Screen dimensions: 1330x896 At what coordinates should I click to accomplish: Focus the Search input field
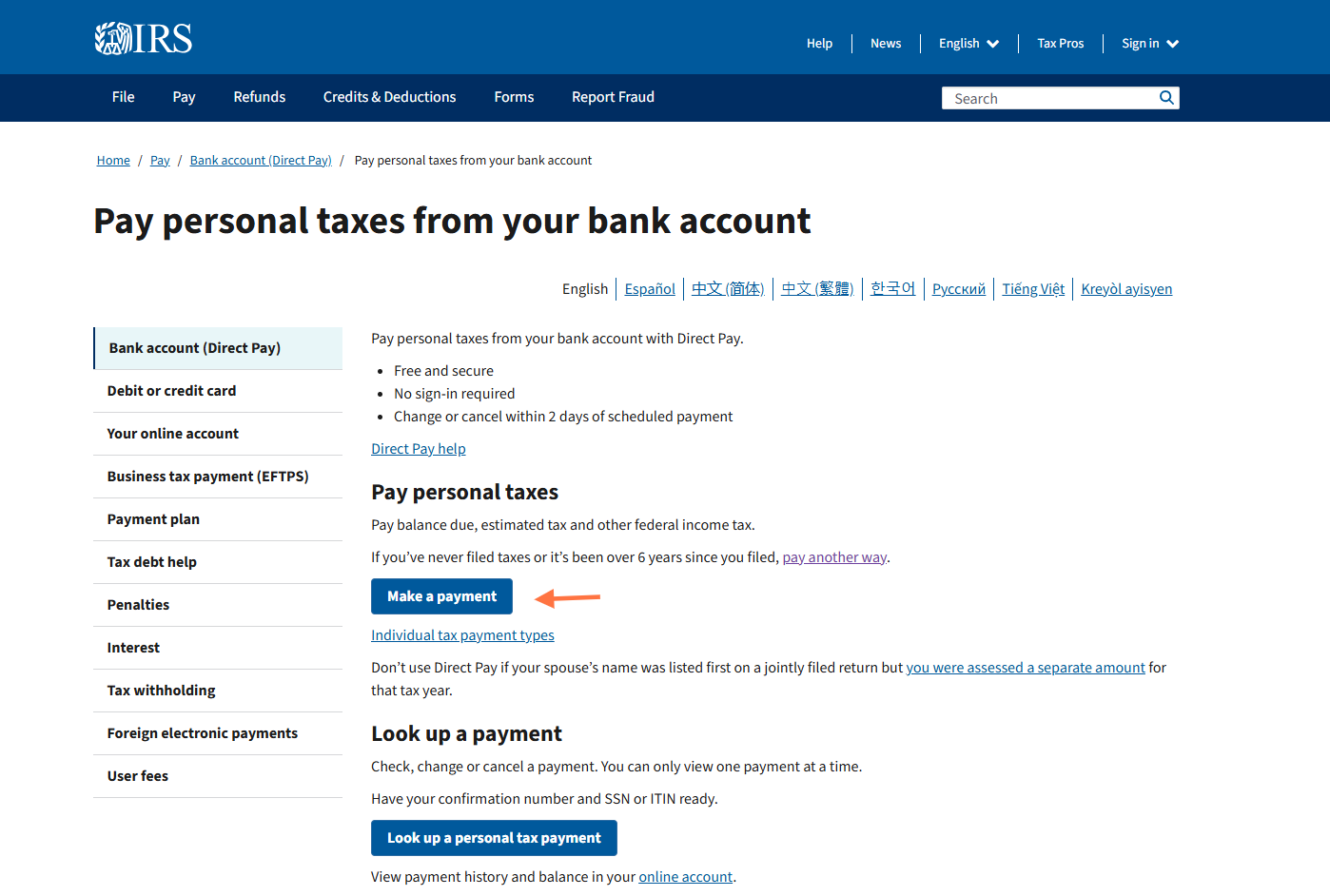[x=1048, y=98]
